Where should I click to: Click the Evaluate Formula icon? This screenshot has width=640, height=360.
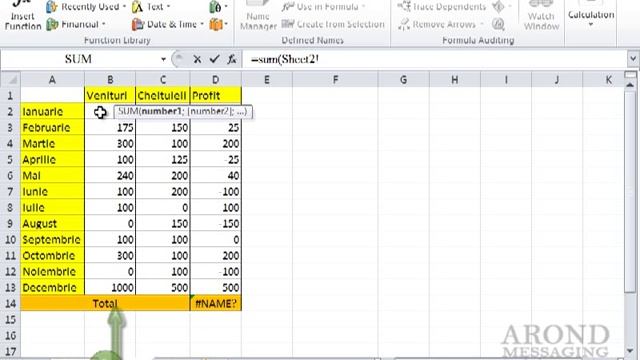point(498,24)
